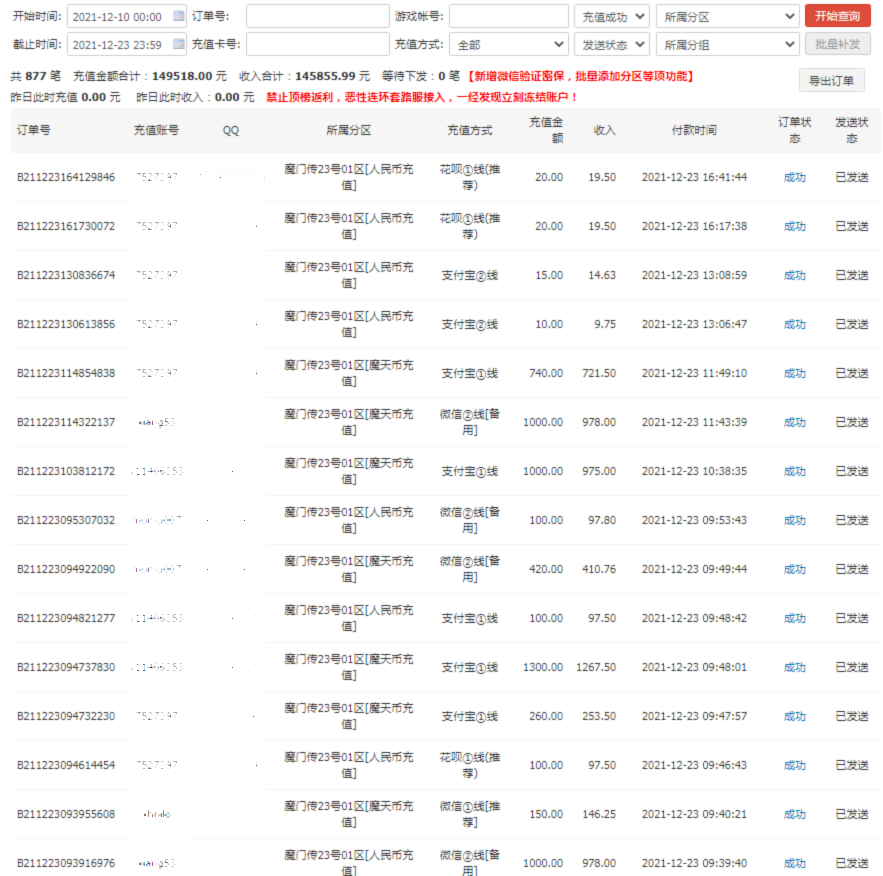Click 成功 link for order B211223114854838
Image resolution: width=883 pixels, height=876 pixels.
(x=795, y=373)
